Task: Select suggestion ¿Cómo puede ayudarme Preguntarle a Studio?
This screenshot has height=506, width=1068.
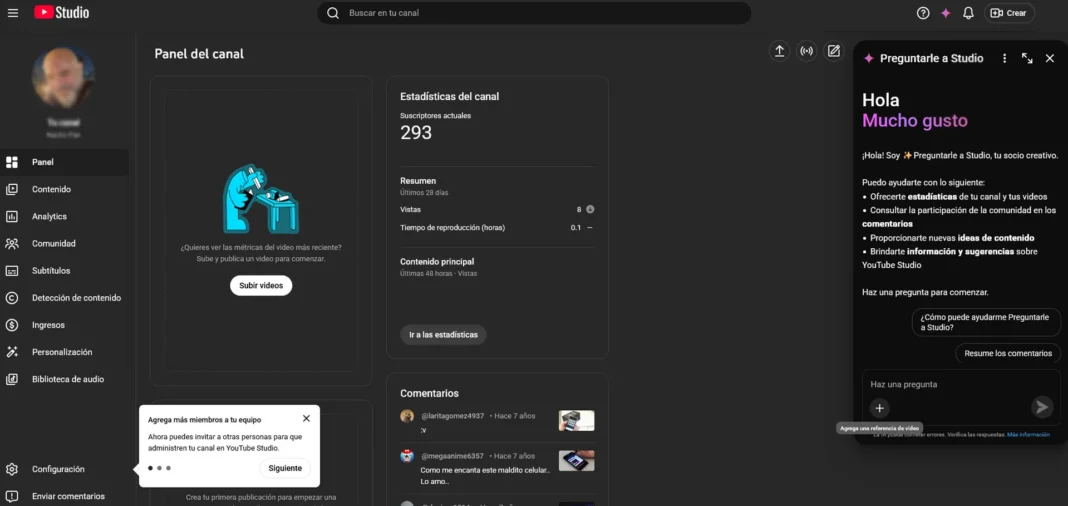Action: 986,322
